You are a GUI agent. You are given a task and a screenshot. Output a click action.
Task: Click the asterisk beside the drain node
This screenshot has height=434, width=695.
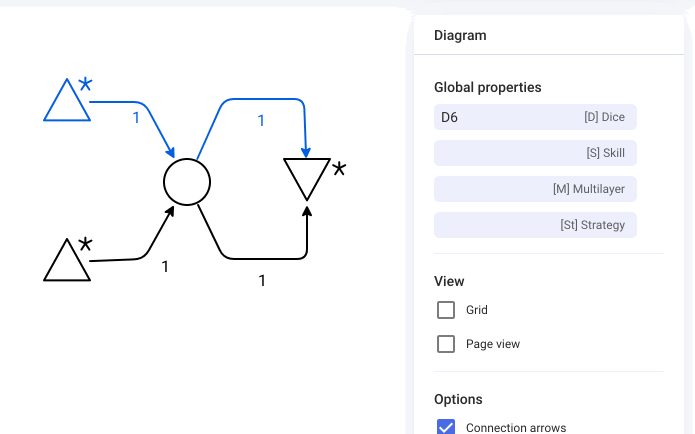coord(339,168)
